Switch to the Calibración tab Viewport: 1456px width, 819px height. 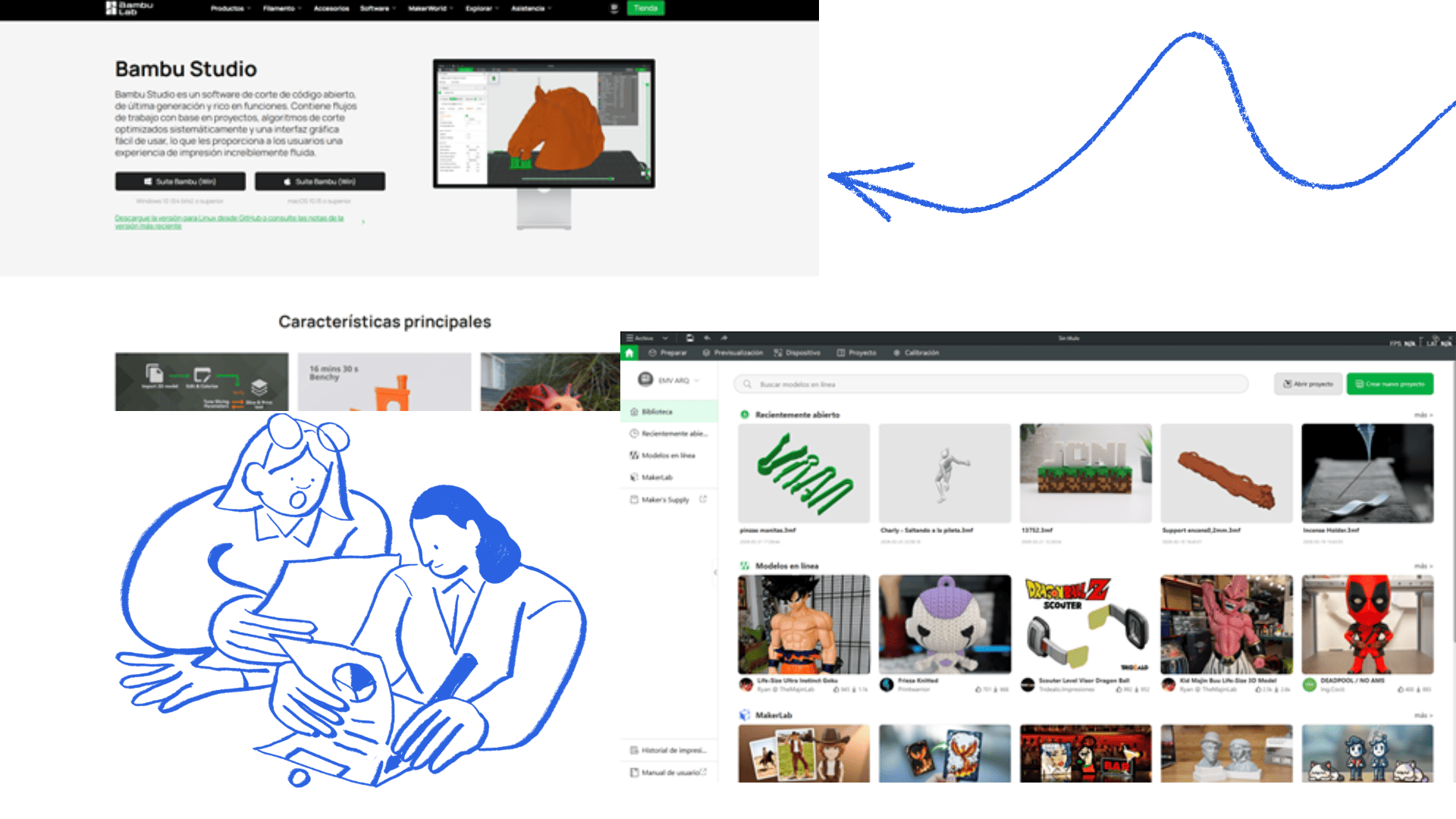(916, 353)
